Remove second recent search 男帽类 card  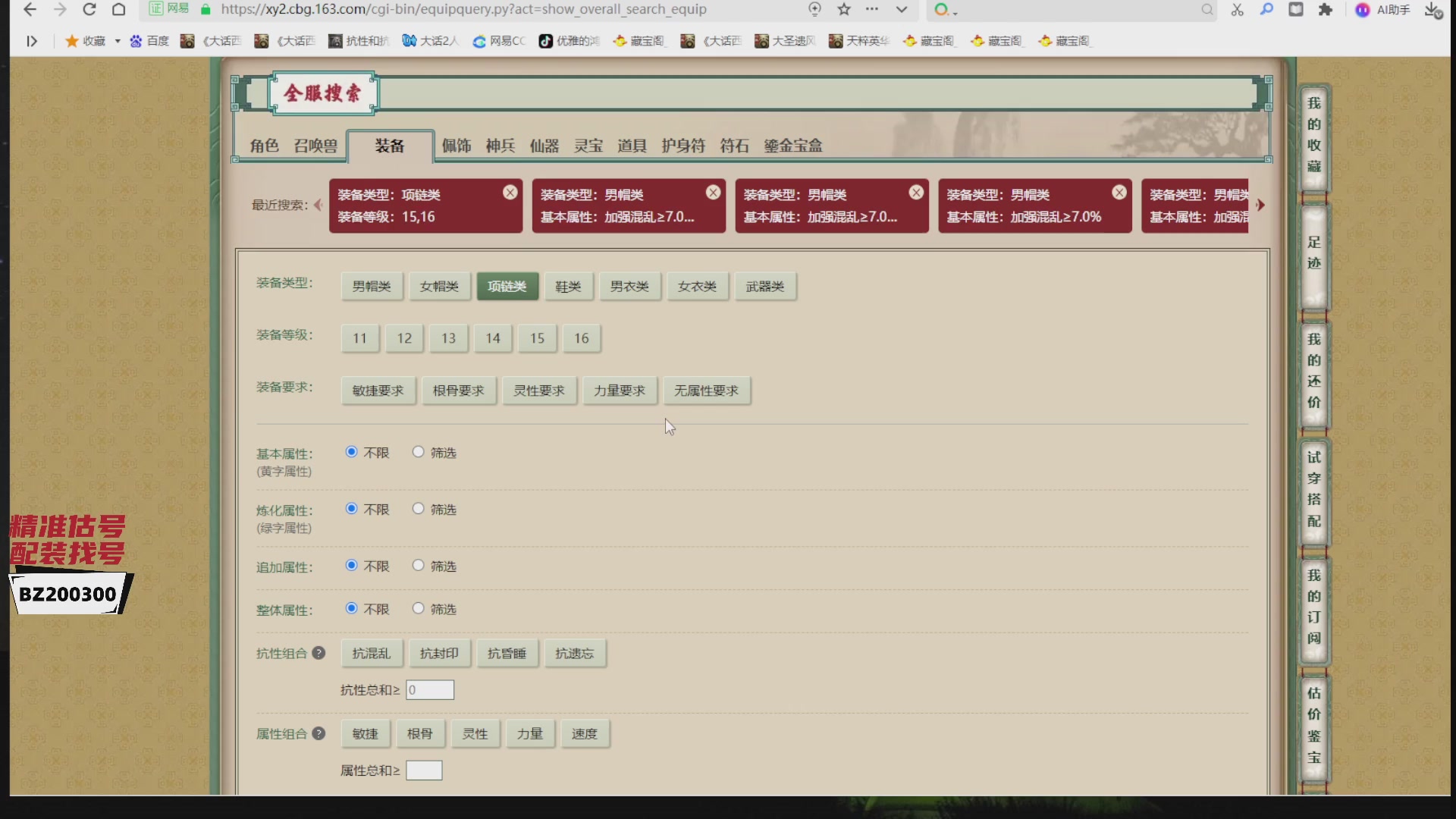pyautogui.click(x=714, y=193)
